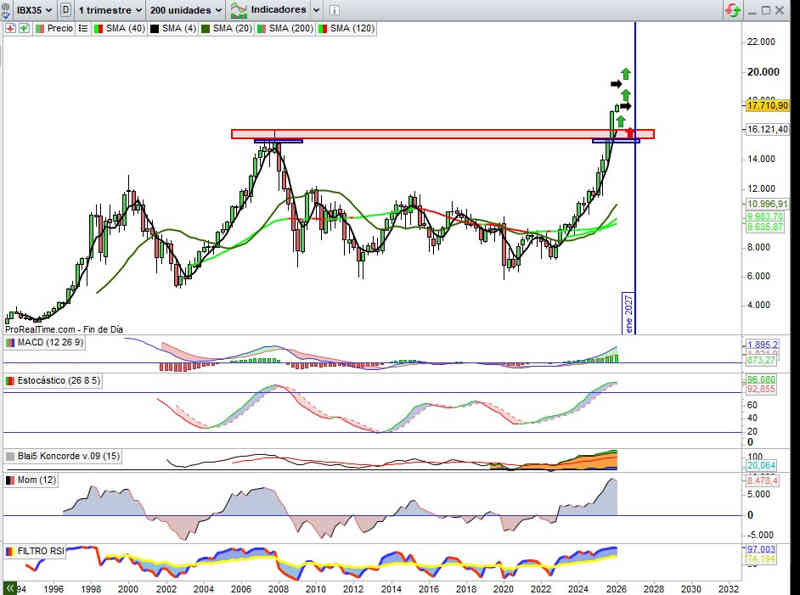The height and width of the screenshot is (595, 800).
Task: Open the arrow next to Indicadores
Action: click(316, 10)
